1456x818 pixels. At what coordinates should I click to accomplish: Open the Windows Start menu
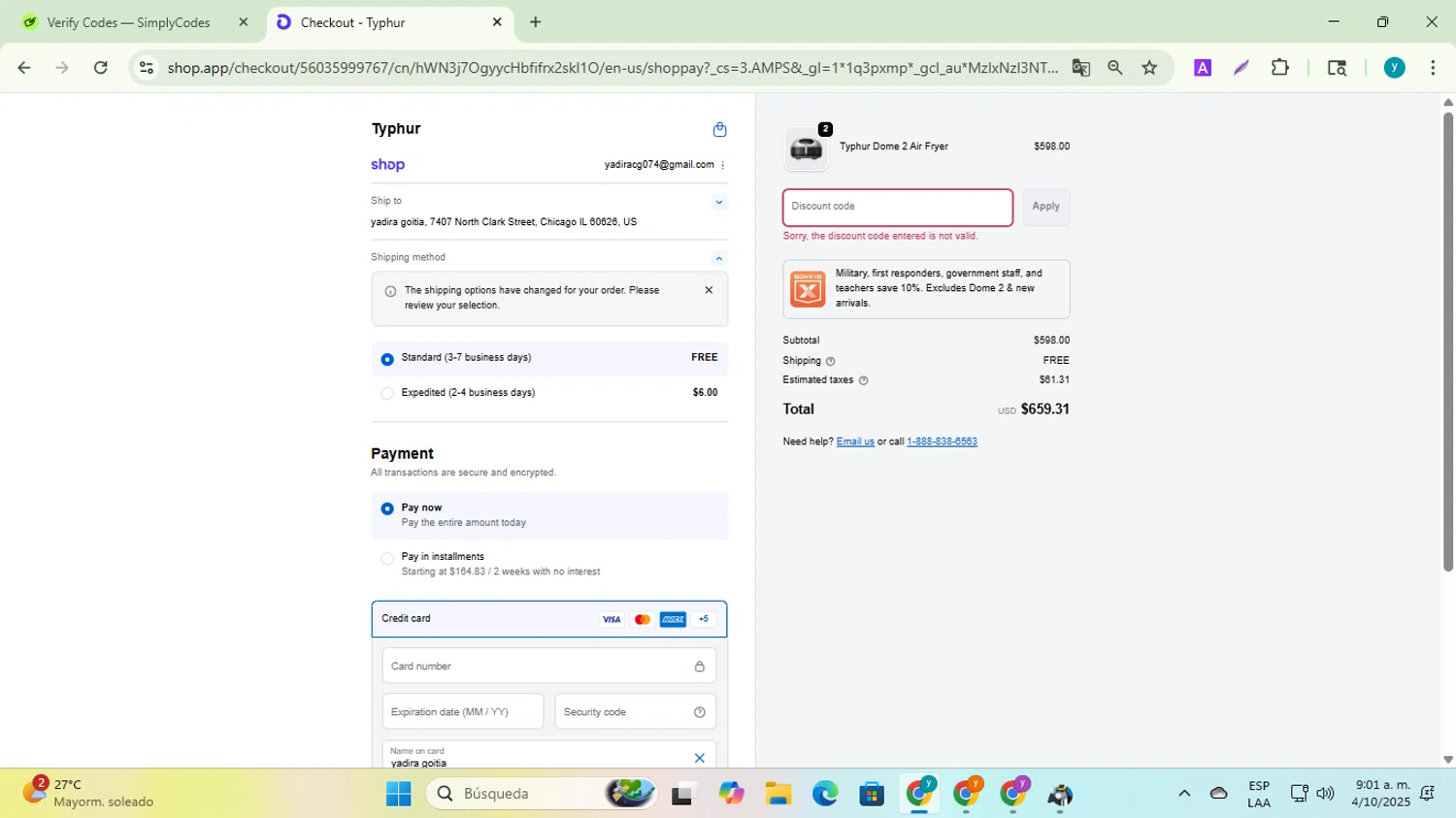click(x=398, y=795)
